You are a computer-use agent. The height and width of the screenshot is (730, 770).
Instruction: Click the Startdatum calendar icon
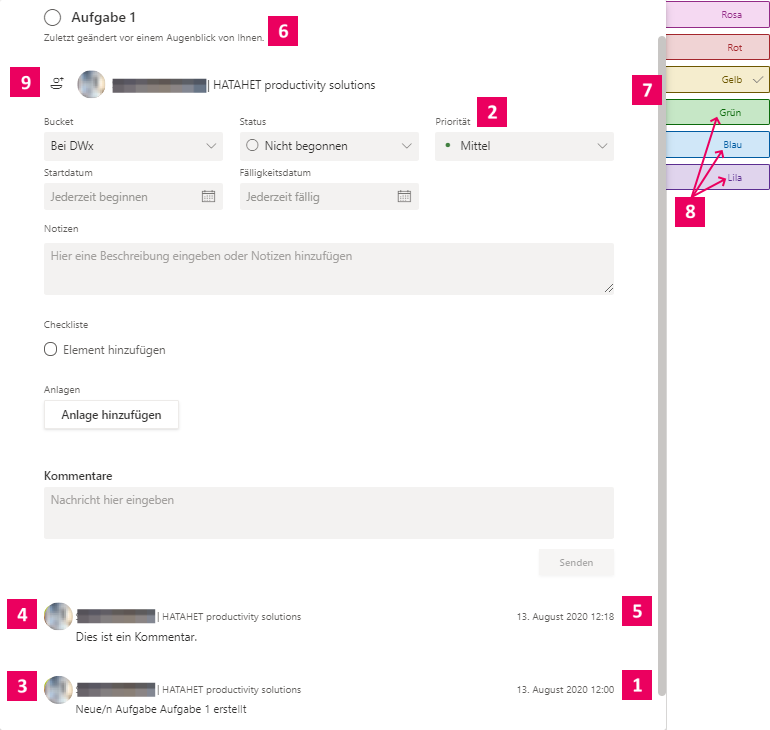[208, 196]
